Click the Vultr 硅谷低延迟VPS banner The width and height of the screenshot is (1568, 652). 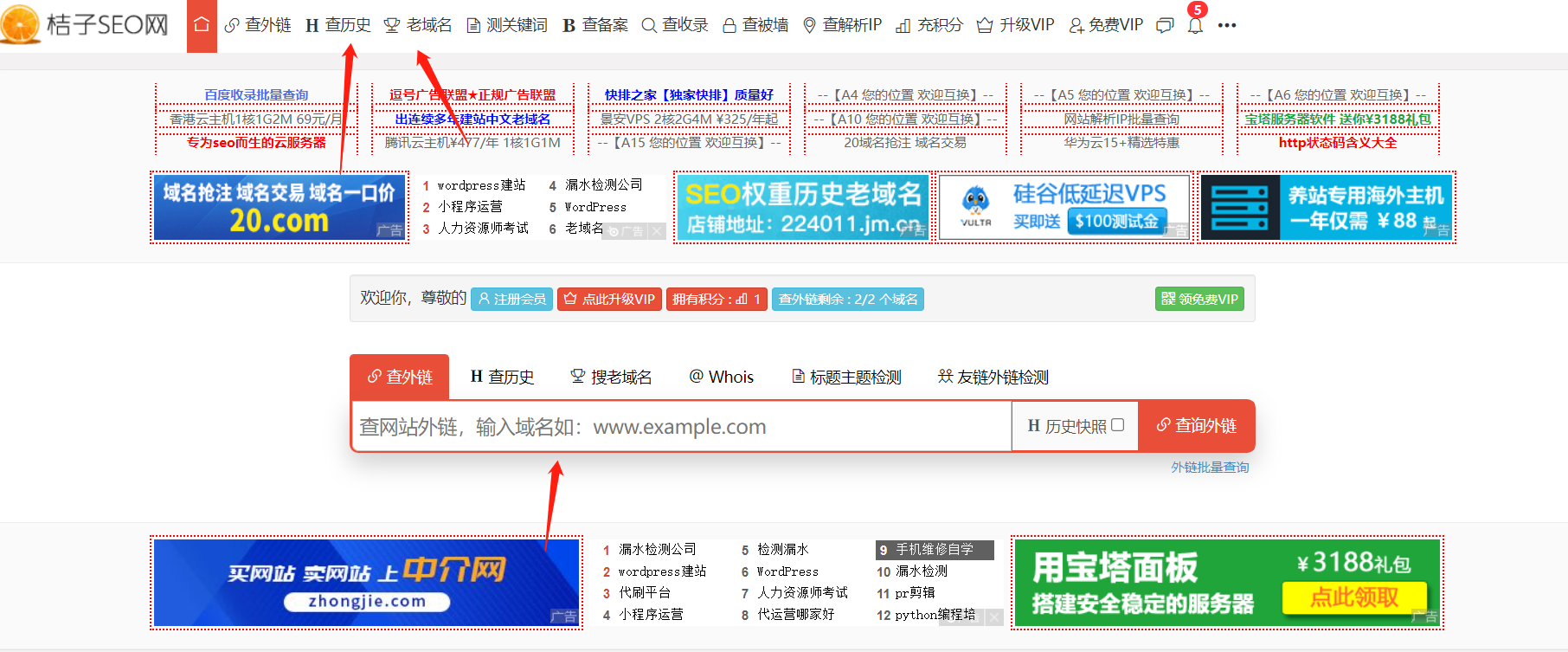click(1065, 207)
